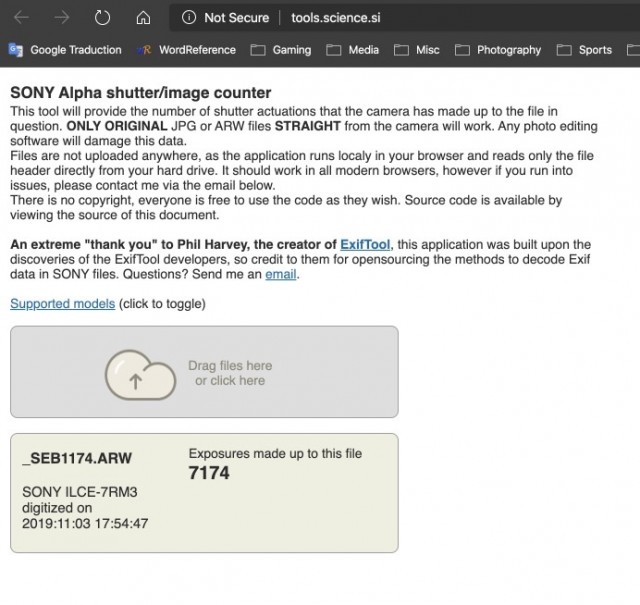The image size is (640, 605).
Task: Reload the page with refresh icon
Action: [x=102, y=17]
